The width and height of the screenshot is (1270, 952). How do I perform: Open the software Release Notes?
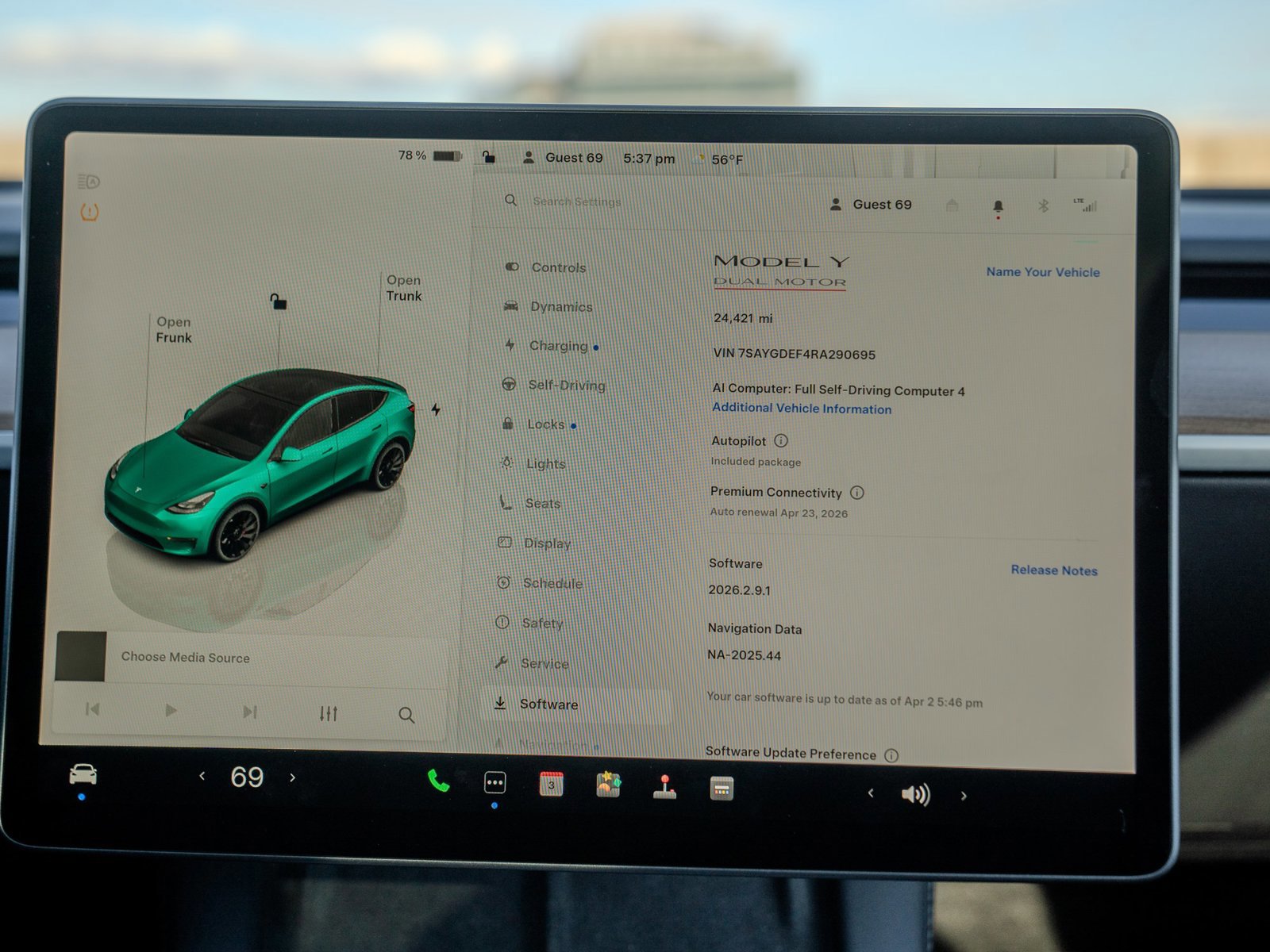click(x=1054, y=570)
